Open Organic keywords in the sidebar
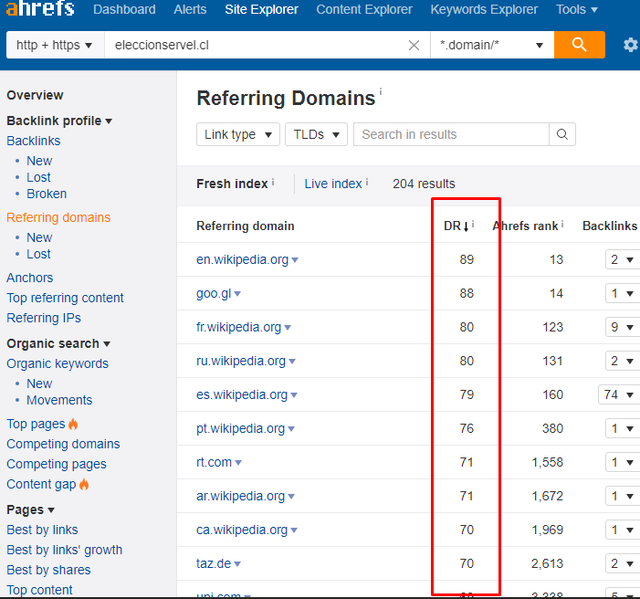This screenshot has height=599, width=640. point(58,364)
